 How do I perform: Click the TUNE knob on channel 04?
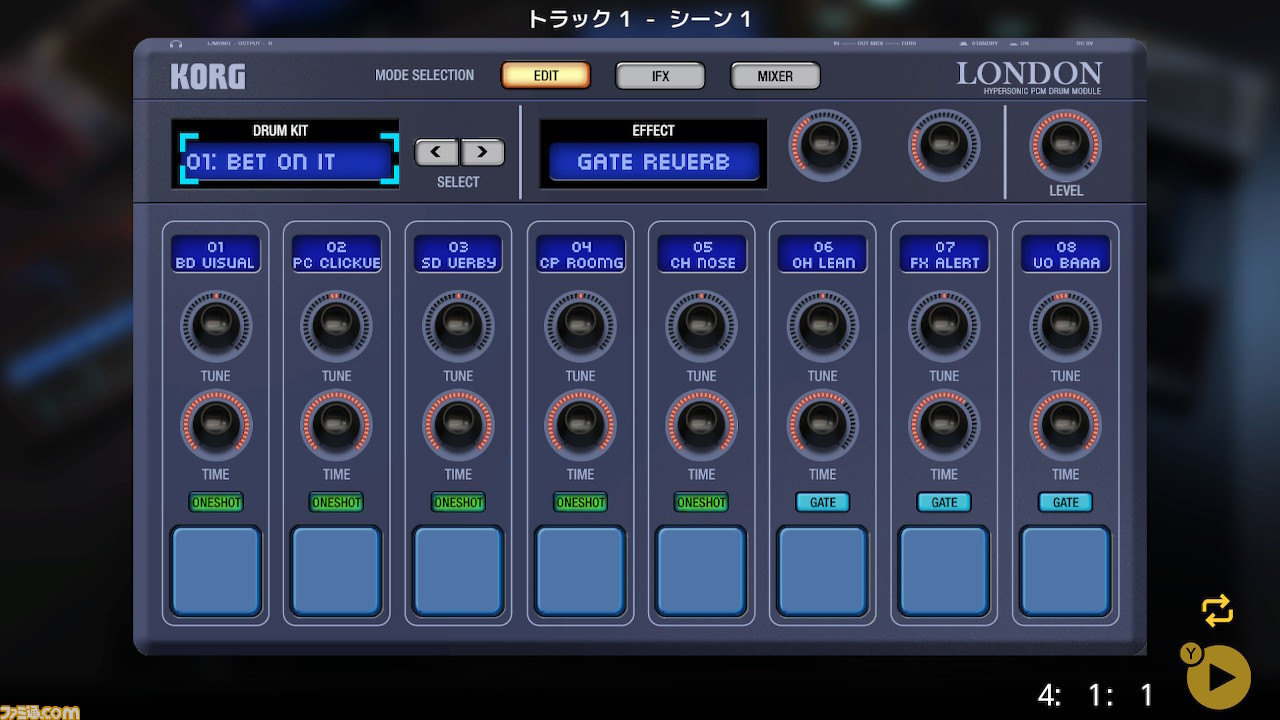click(x=581, y=326)
